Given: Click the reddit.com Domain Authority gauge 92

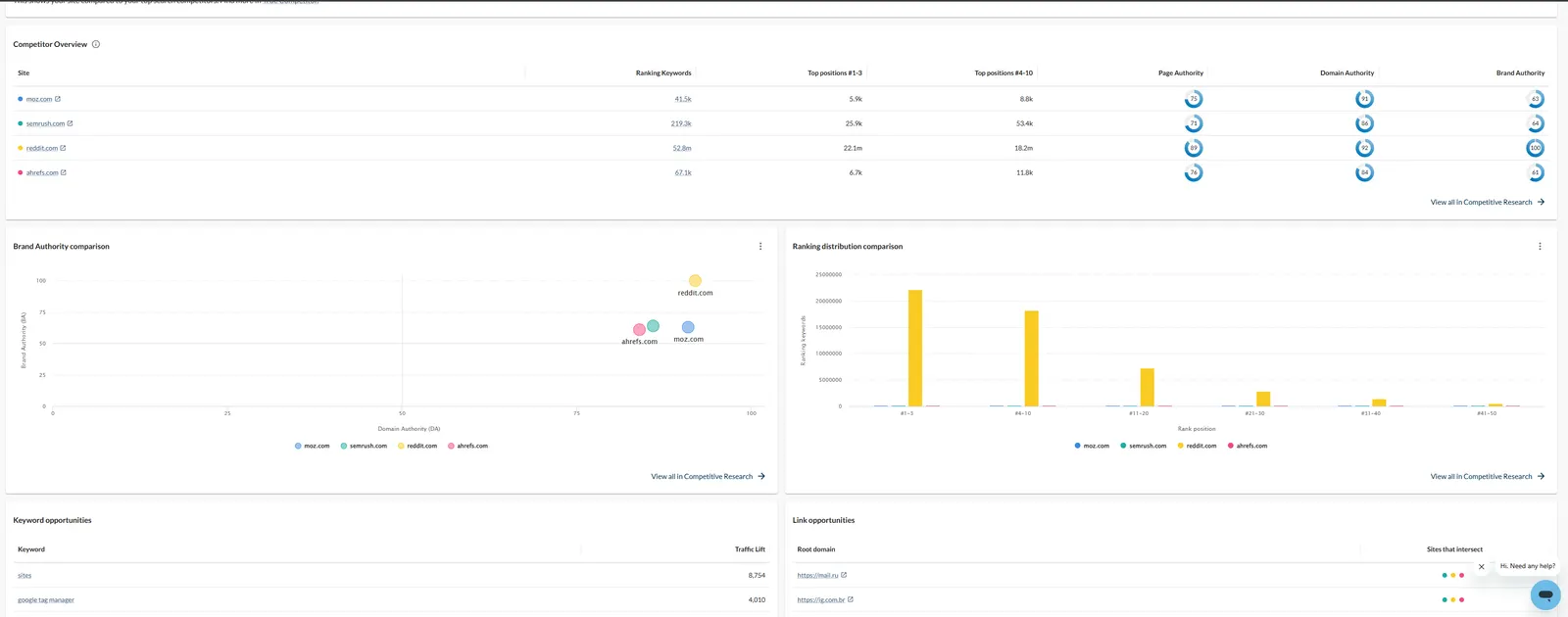Looking at the screenshot, I should point(1364,148).
